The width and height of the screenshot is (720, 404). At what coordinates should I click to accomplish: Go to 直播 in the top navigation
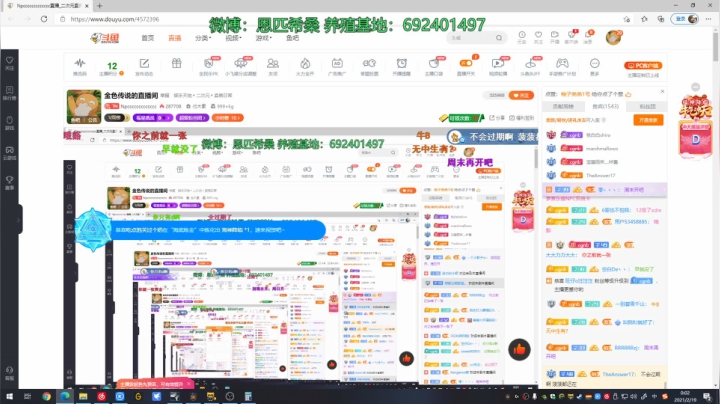pos(174,38)
